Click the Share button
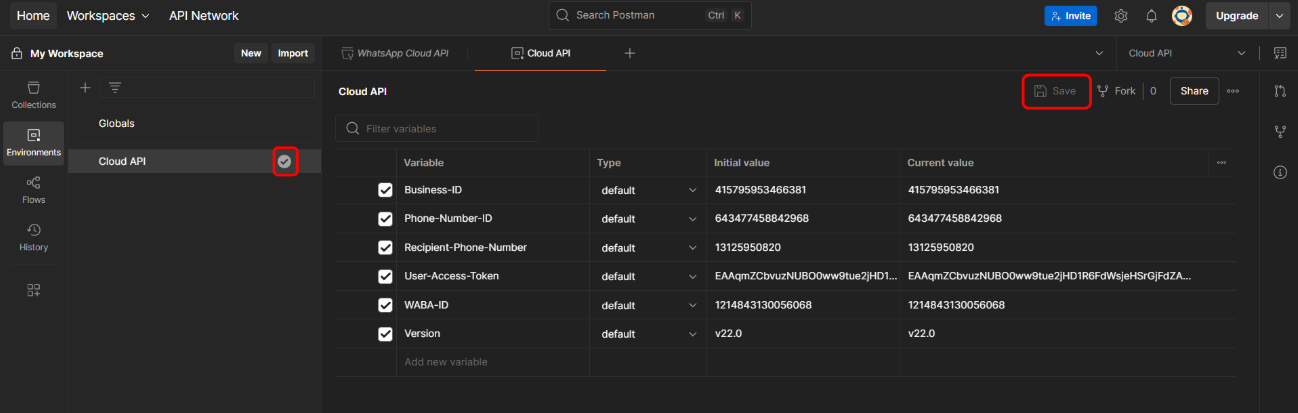1298x413 pixels. (1194, 91)
